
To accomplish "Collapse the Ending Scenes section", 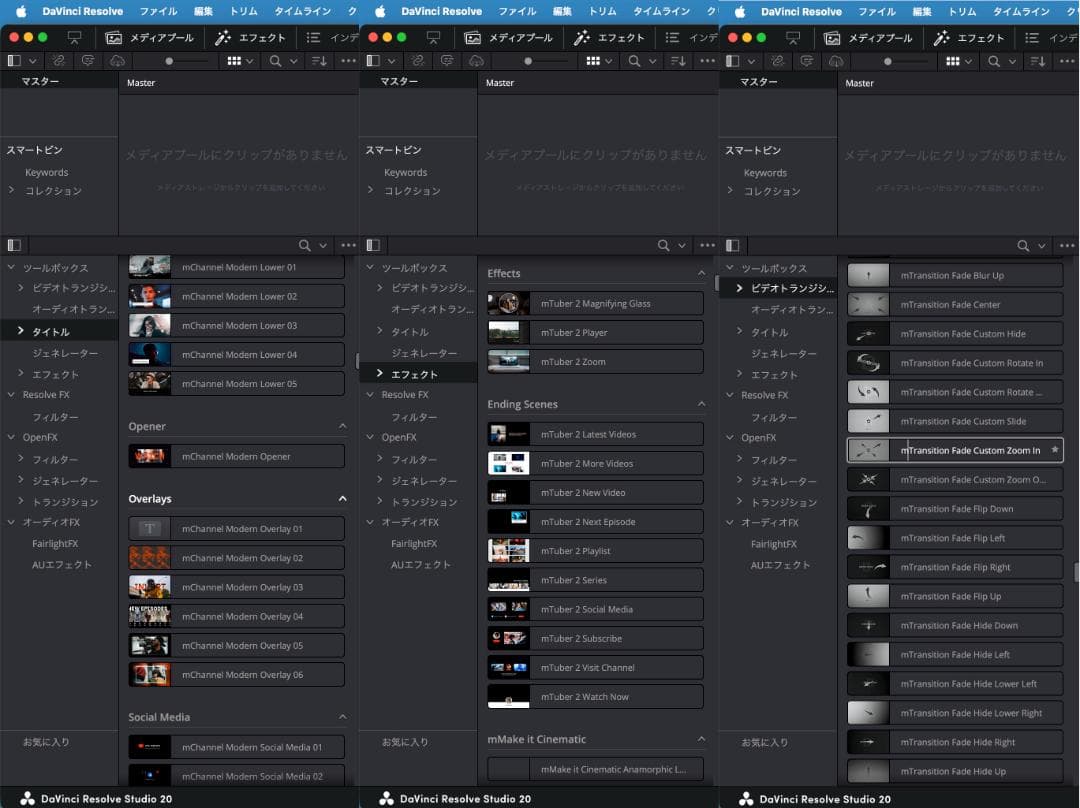I will point(701,404).
